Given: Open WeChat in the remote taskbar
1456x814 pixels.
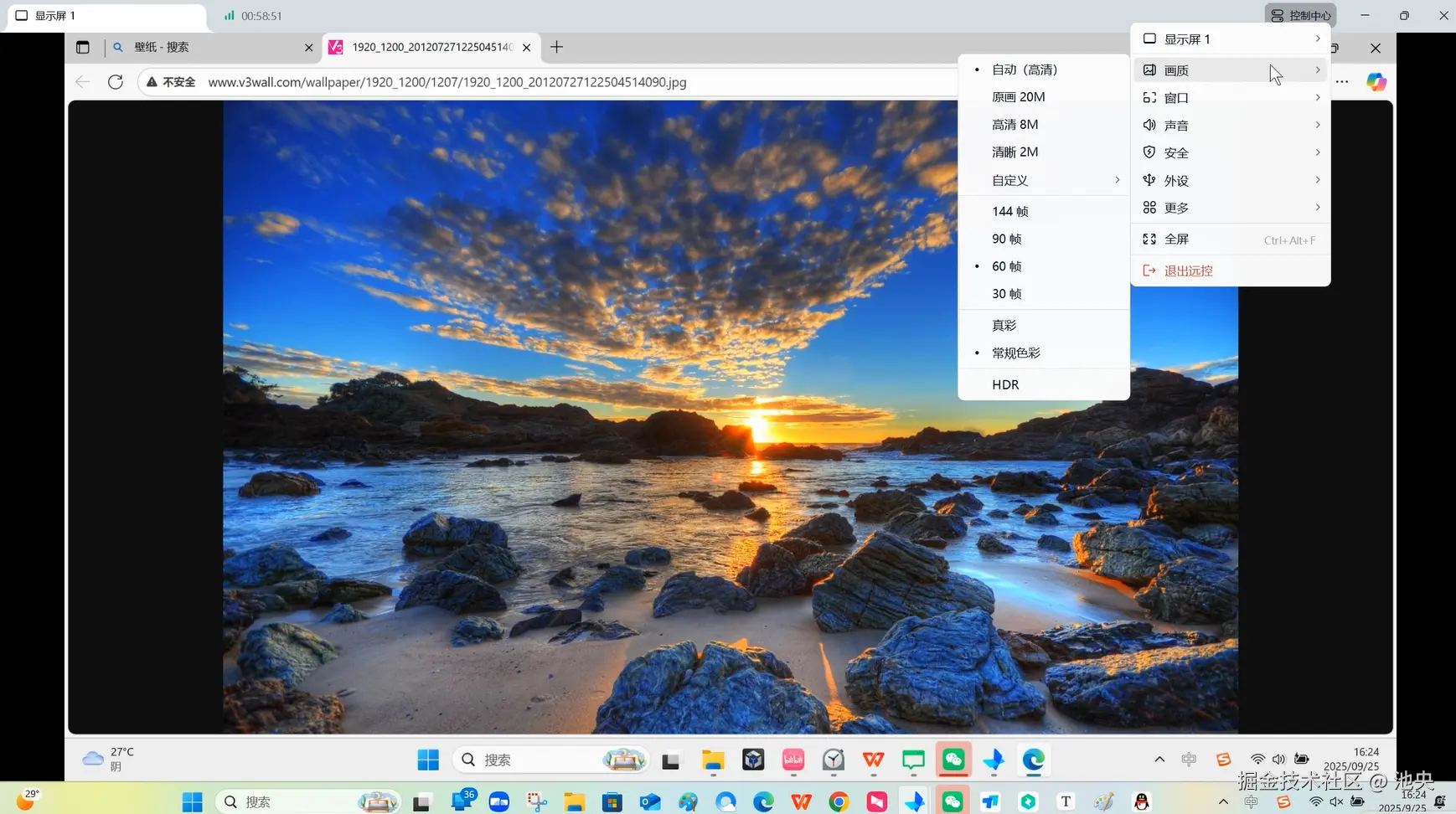Looking at the screenshot, I should tap(953, 760).
